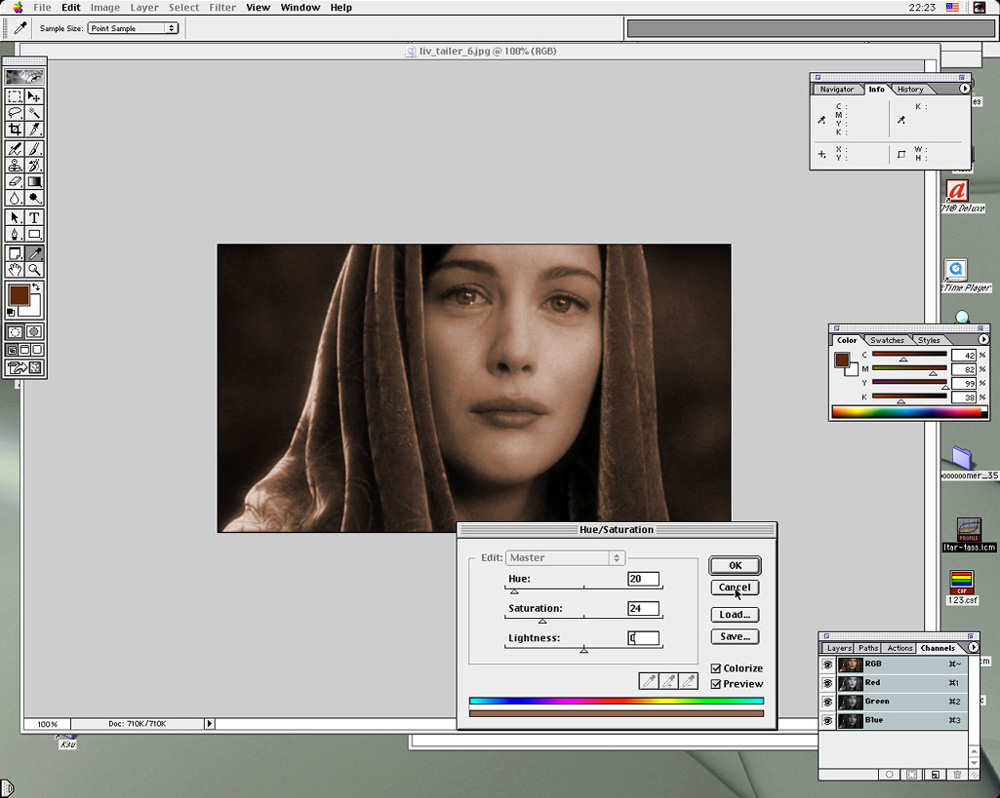Viewport: 1000px width, 798px height.
Task: Create new channel in Channels palette
Action: point(934,774)
